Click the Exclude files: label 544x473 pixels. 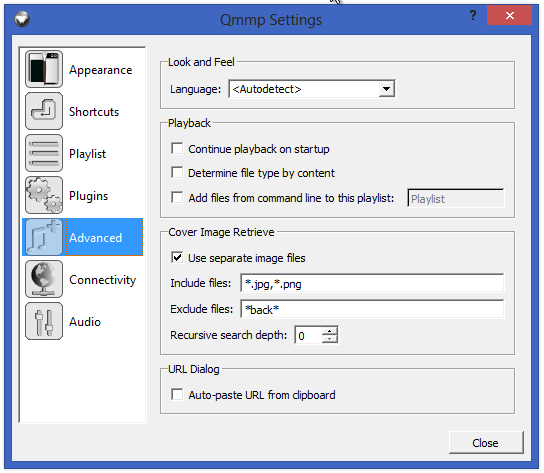tap(202, 309)
